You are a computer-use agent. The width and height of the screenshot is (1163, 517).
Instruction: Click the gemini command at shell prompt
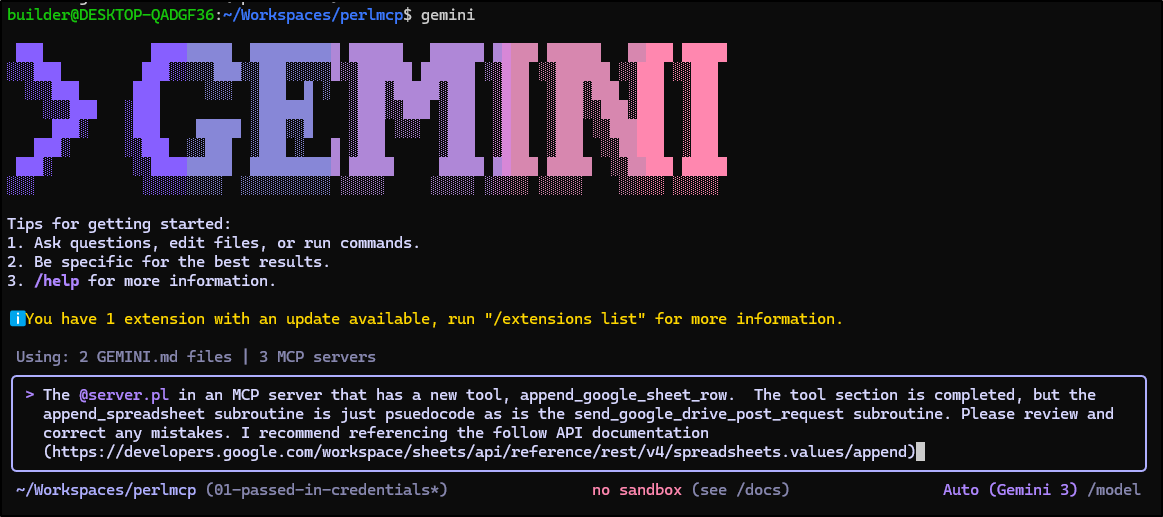point(448,15)
